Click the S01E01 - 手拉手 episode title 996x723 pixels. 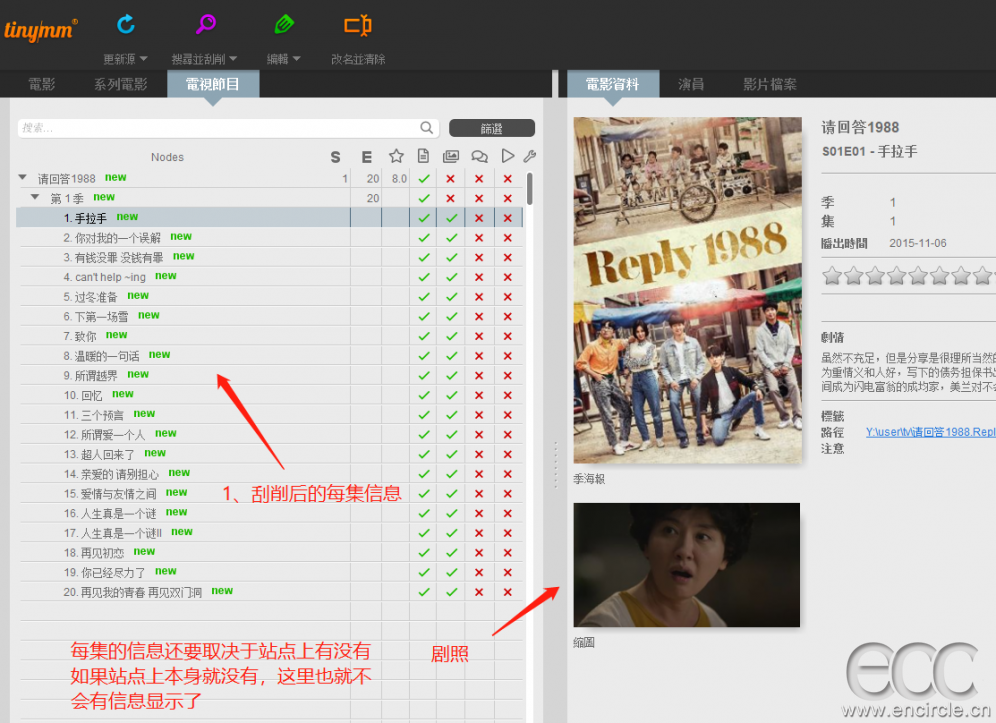(x=870, y=151)
